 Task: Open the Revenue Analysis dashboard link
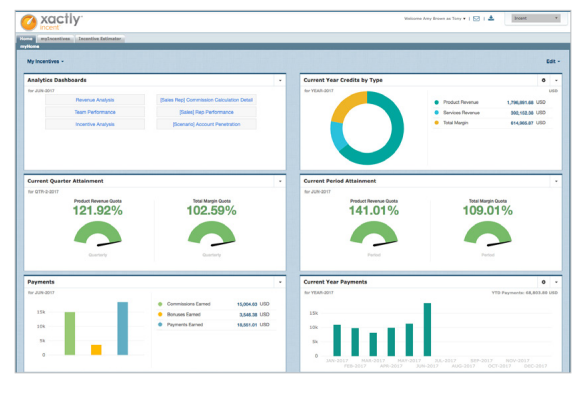click(x=95, y=100)
